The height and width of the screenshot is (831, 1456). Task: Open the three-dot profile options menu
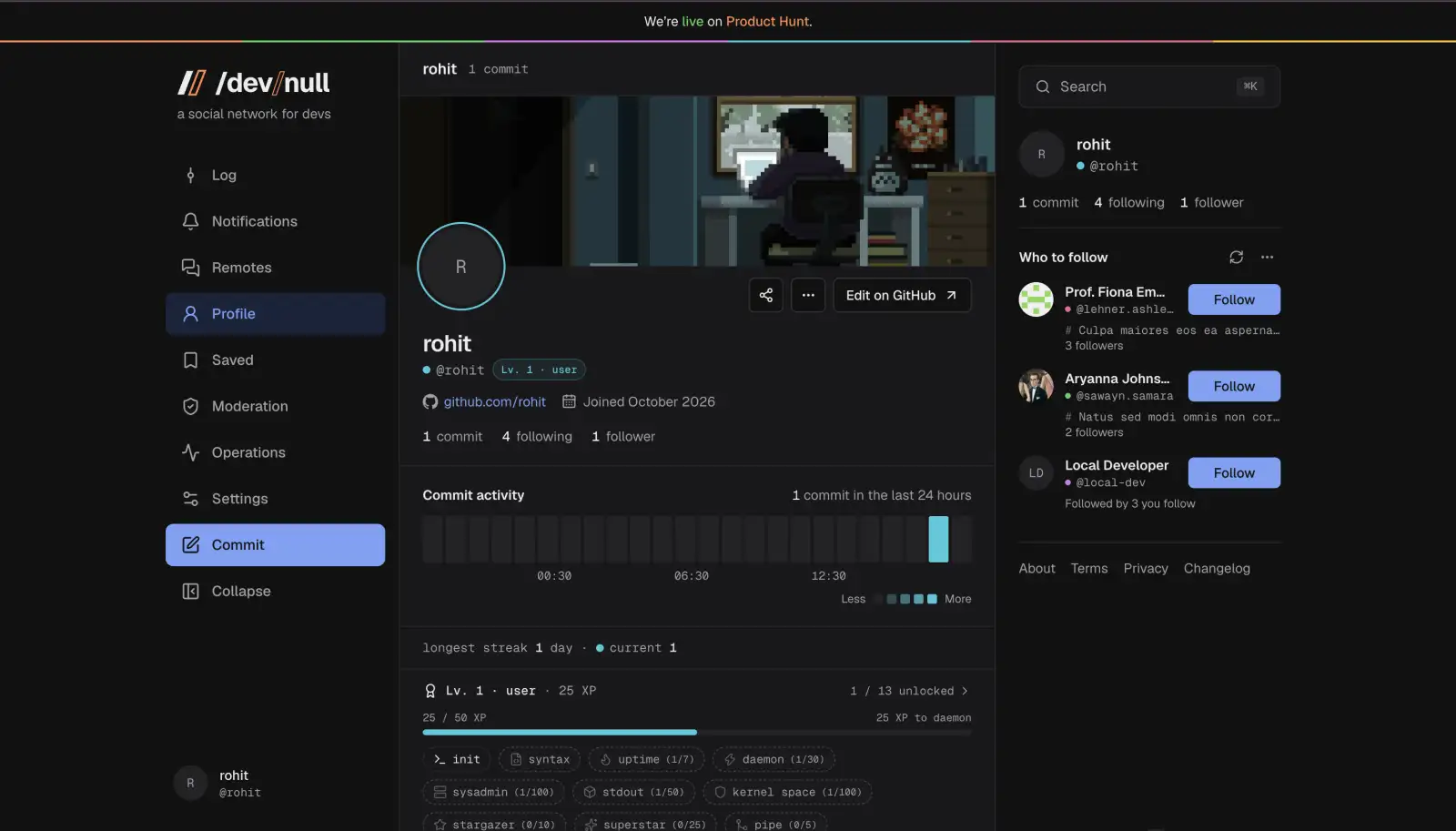coord(807,295)
